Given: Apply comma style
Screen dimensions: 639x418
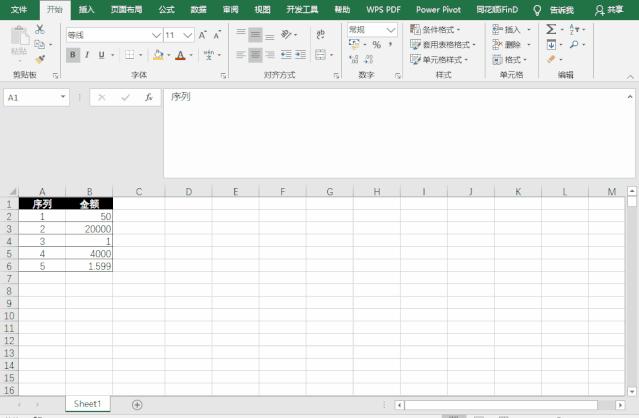Looking at the screenshot, I should coord(390,44).
